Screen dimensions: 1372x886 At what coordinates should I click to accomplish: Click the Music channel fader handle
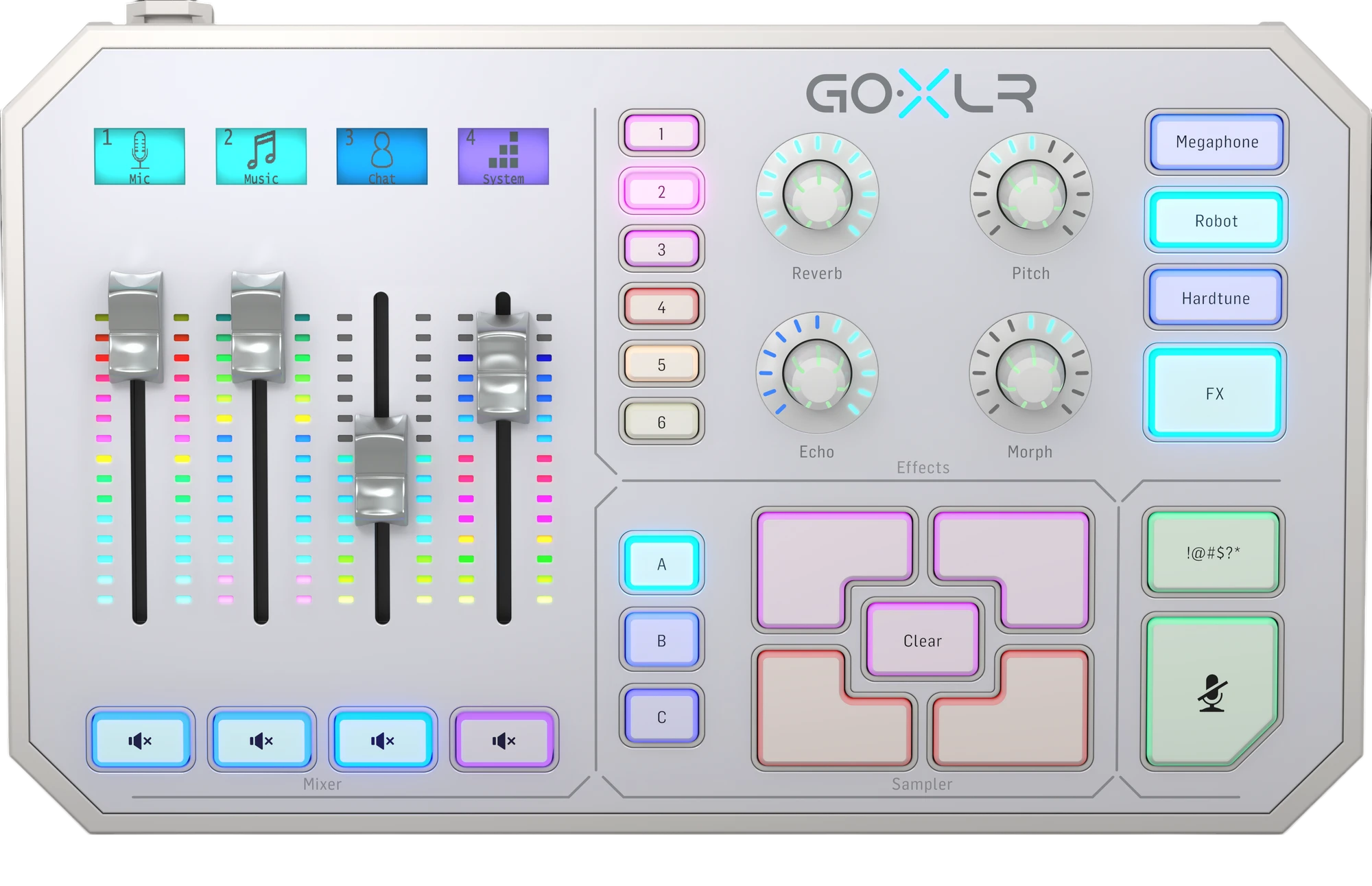[258, 327]
